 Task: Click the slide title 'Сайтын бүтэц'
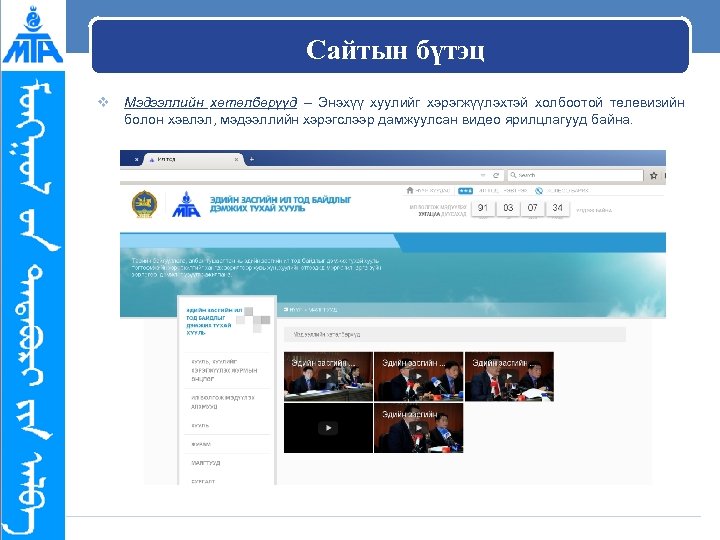395,50
